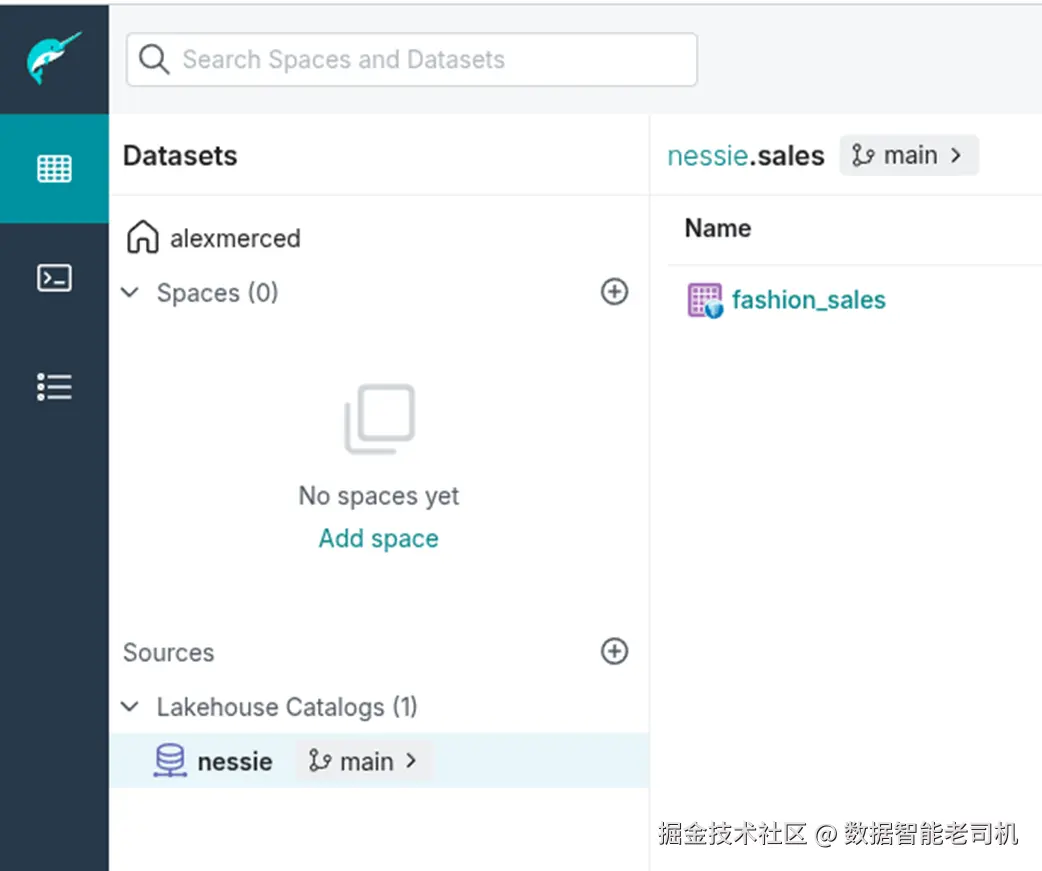Click the alexmerced home icon

coord(143,238)
